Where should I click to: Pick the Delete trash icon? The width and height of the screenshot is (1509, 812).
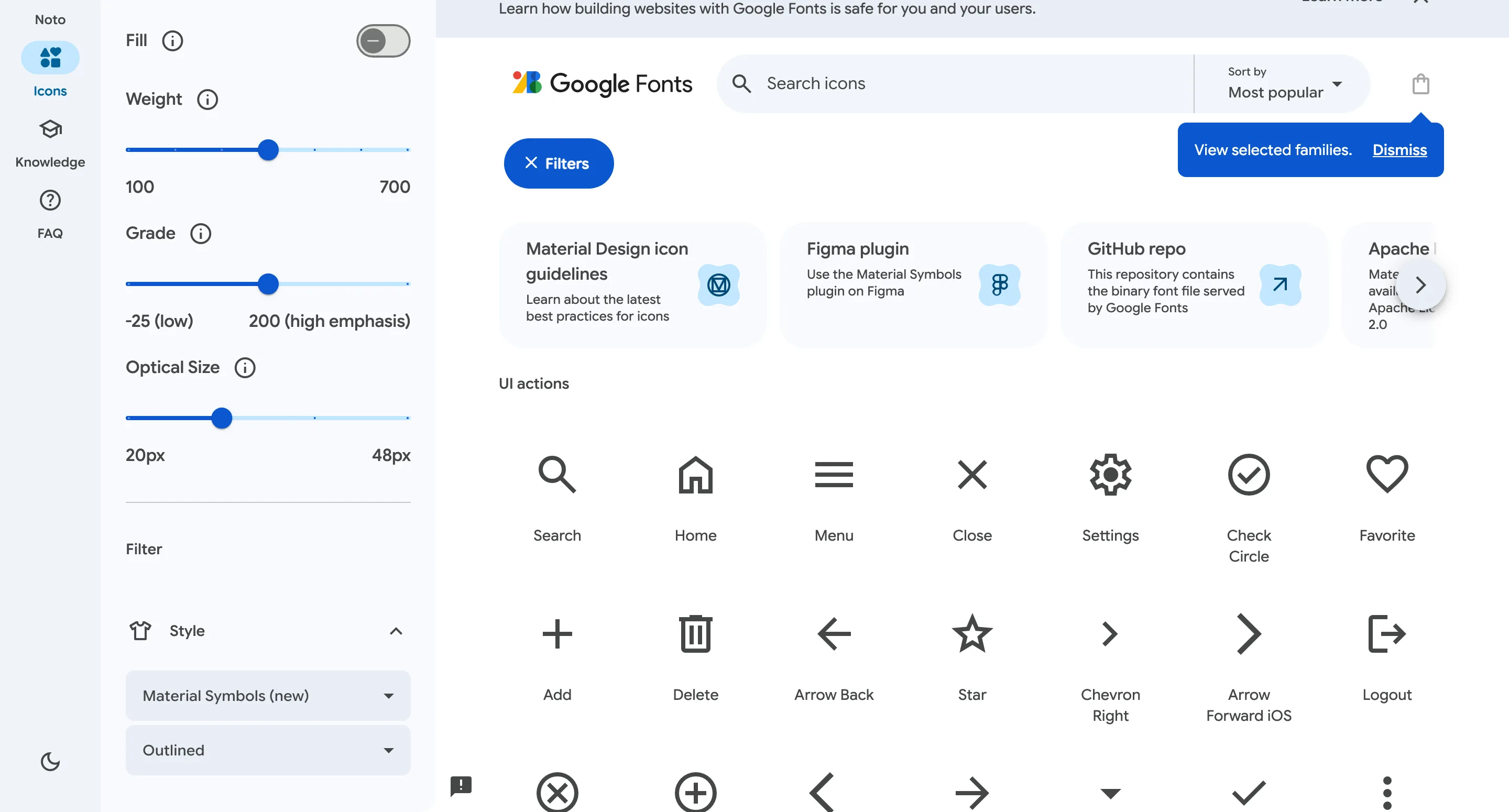695,633
